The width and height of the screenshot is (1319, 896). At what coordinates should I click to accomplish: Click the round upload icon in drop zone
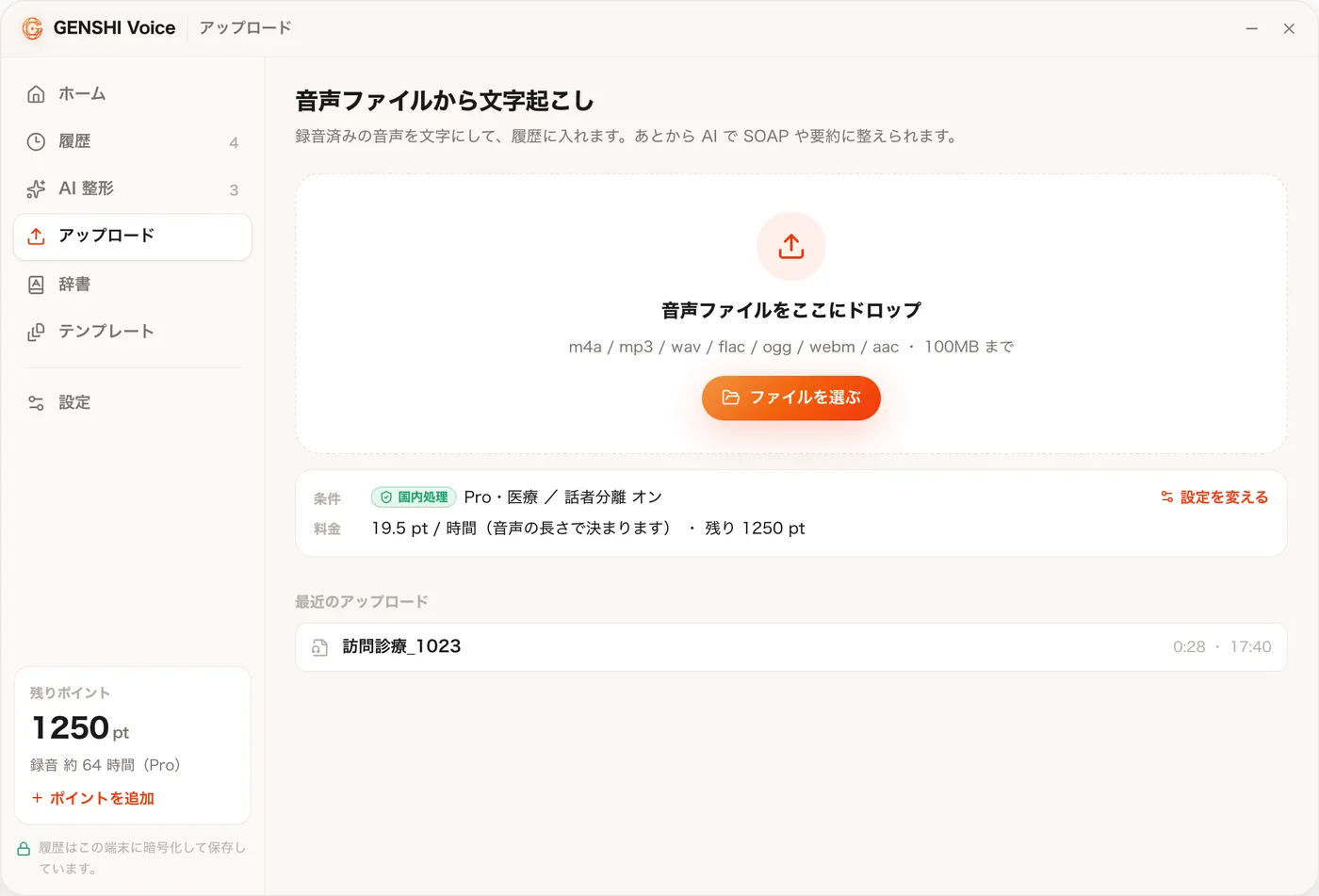pos(791,247)
